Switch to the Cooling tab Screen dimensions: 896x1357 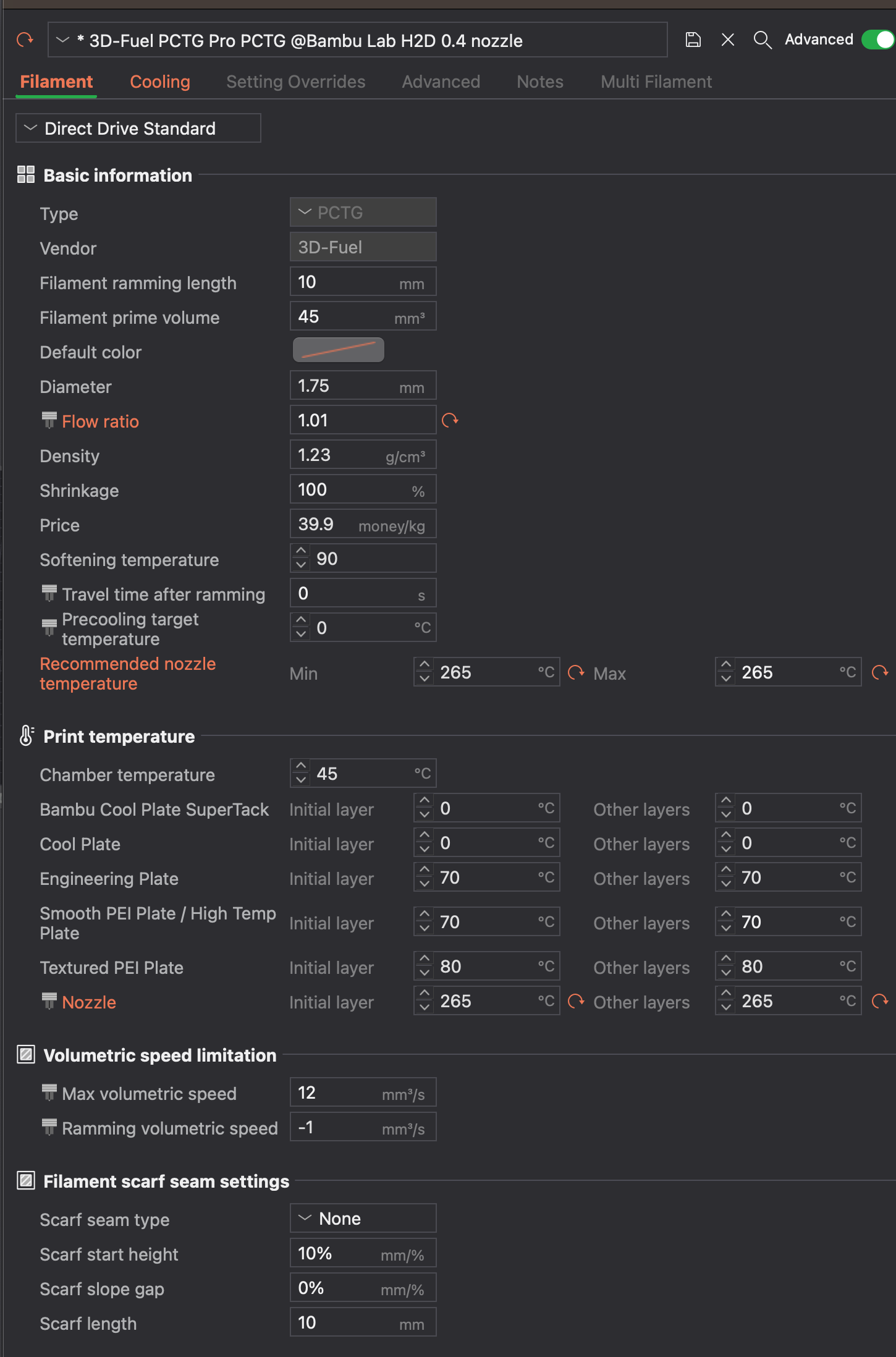[160, 82]
